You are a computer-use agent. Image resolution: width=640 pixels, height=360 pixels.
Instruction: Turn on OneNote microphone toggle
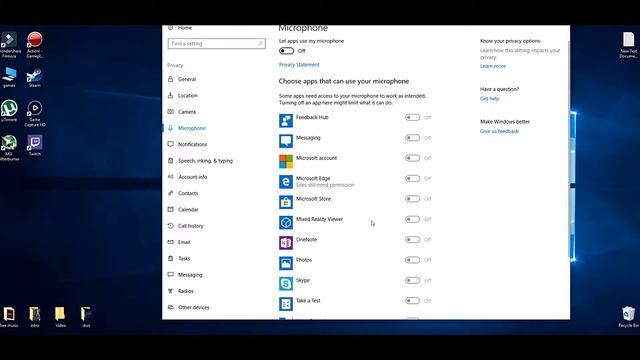click(x=412, y=240)
